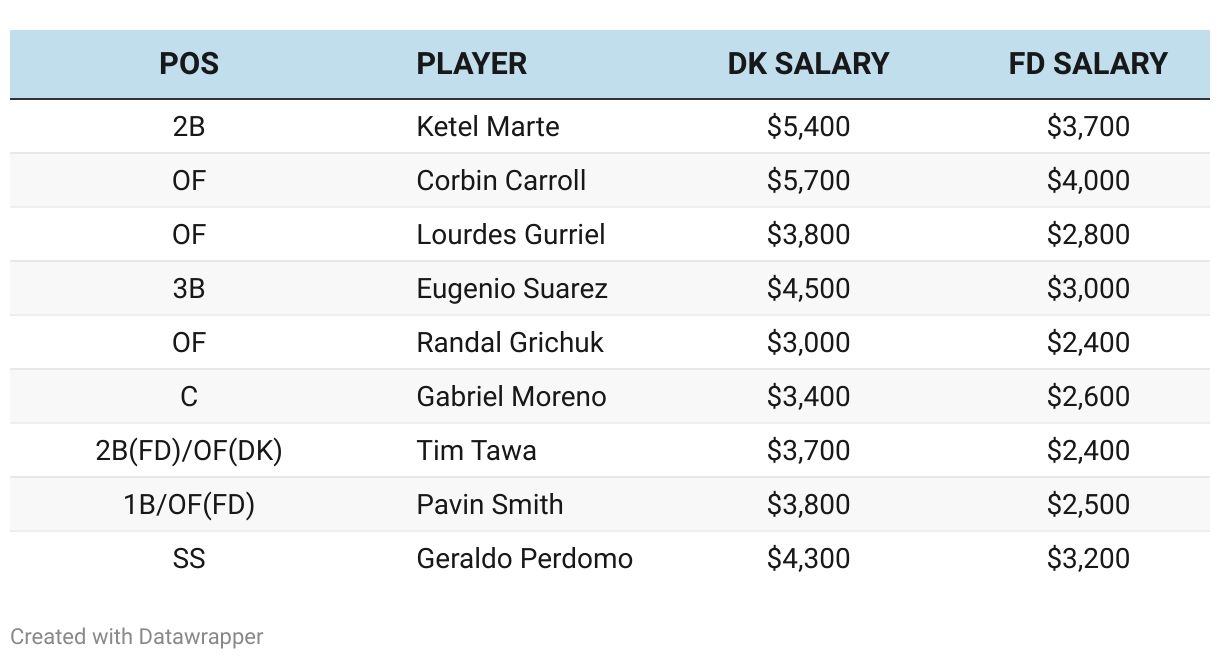Select Geraldo Perdomo in the table
The height and width of the screenshot is (660, 1220).
pyautogui.click(x=525, y=559)
